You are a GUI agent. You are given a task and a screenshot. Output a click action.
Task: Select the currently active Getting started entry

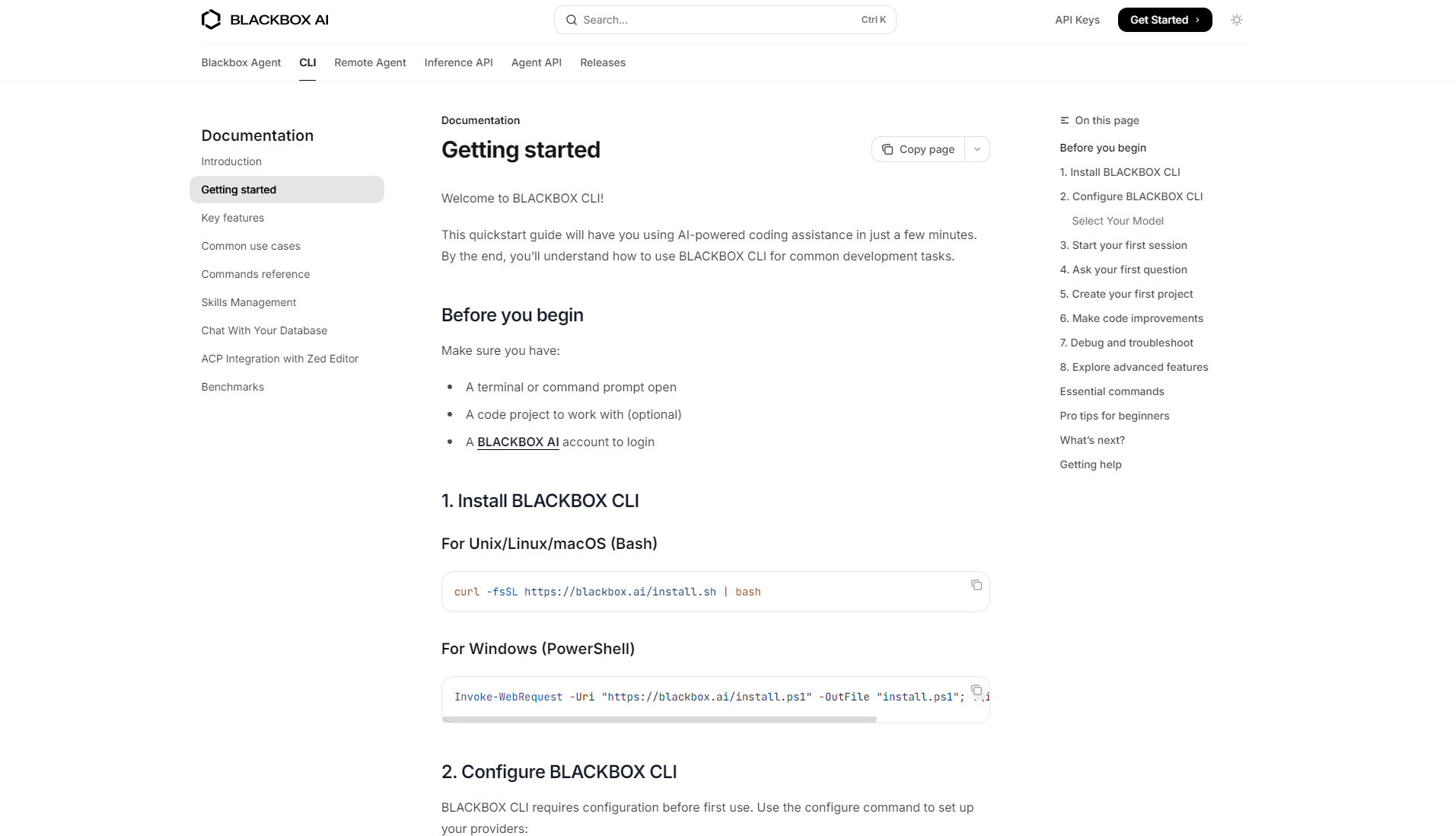point(238,190)
